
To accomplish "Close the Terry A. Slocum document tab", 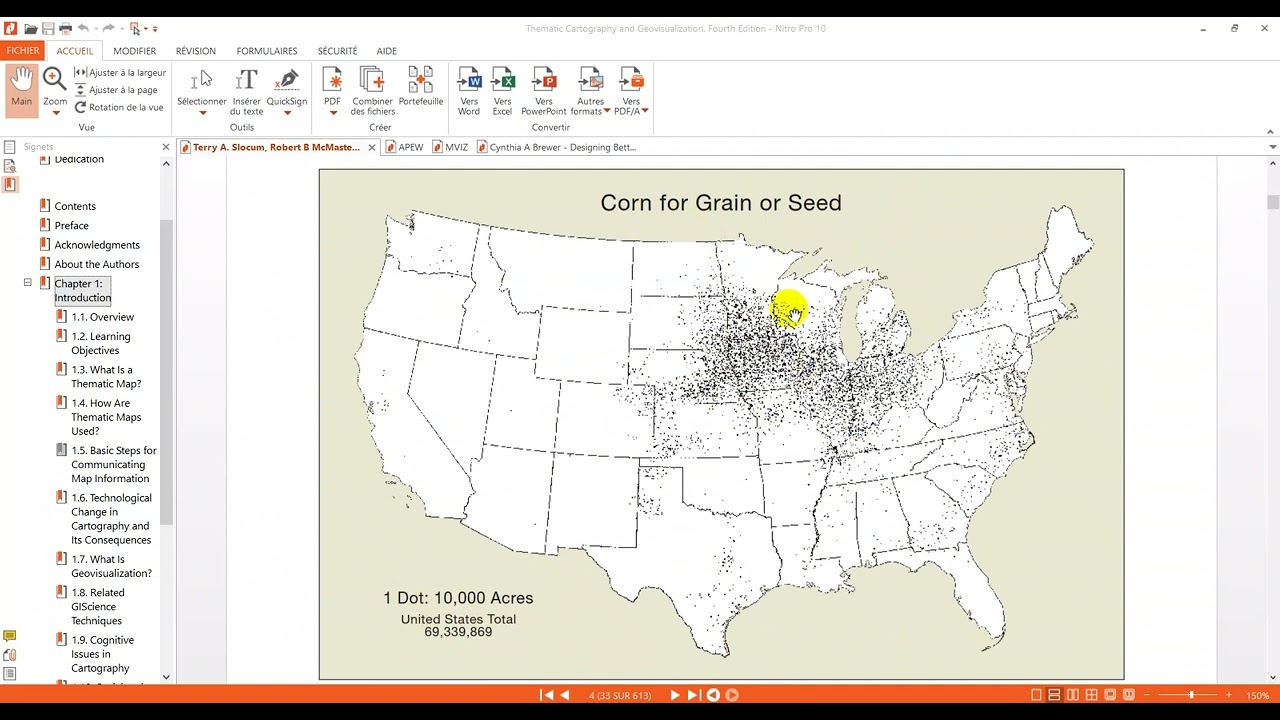I will pos(371,147).
